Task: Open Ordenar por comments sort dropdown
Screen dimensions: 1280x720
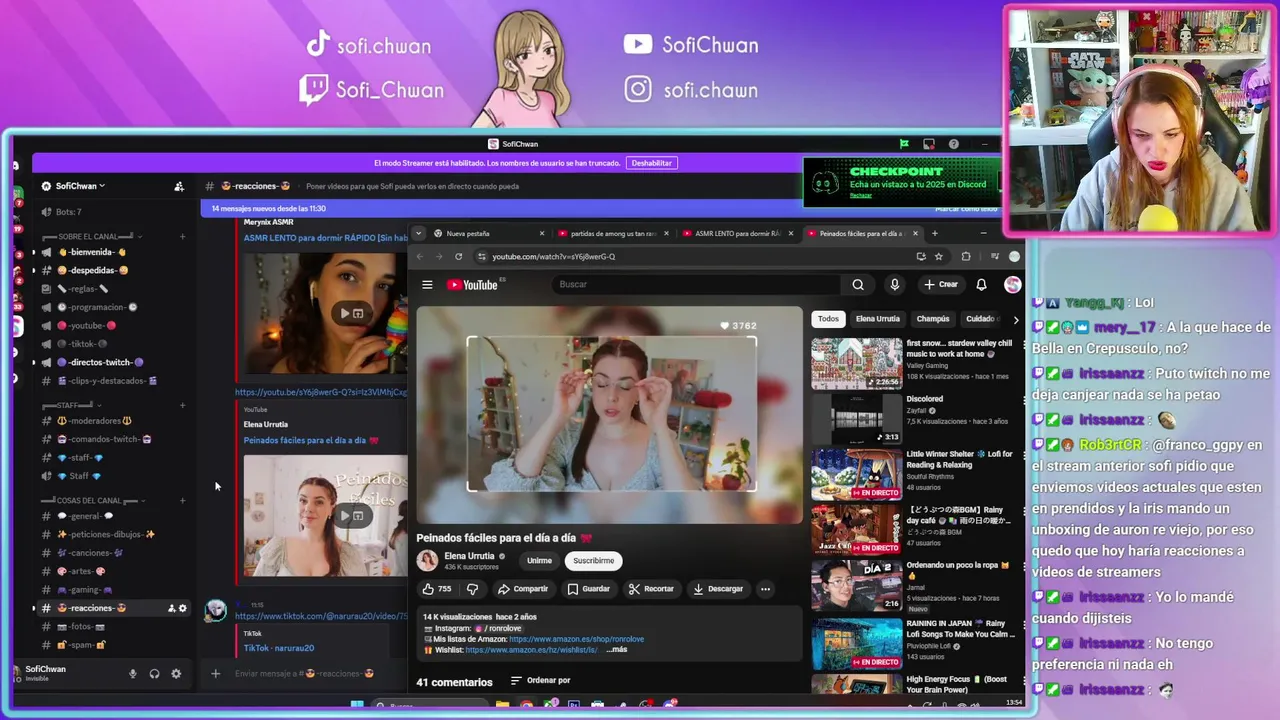Action: pyautogui.click(x=540, y=681)
